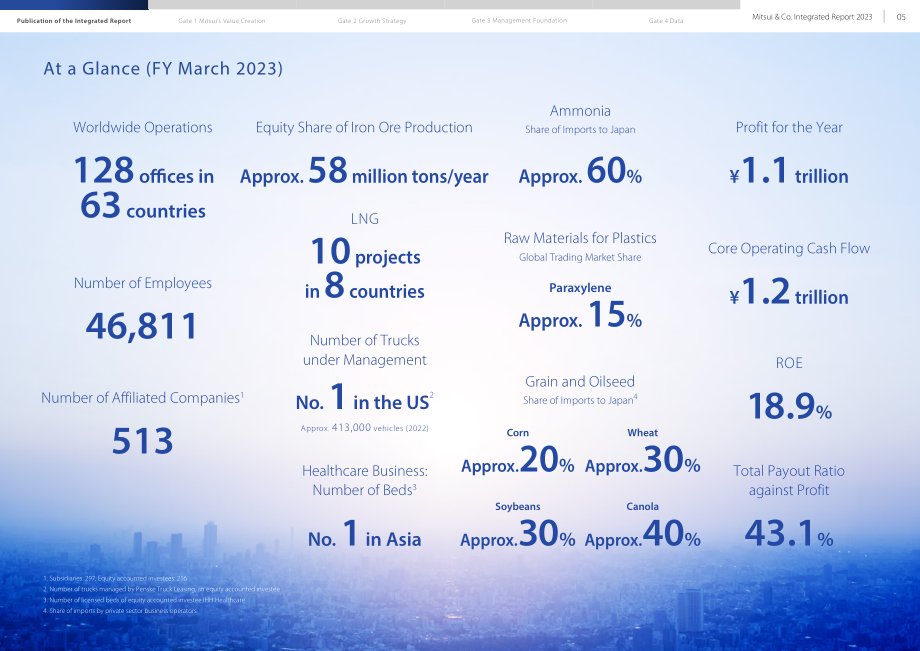920x651 pixels.
Task: Select the Equity Share of Iron Ore Production label
Action: coord(364,127)
